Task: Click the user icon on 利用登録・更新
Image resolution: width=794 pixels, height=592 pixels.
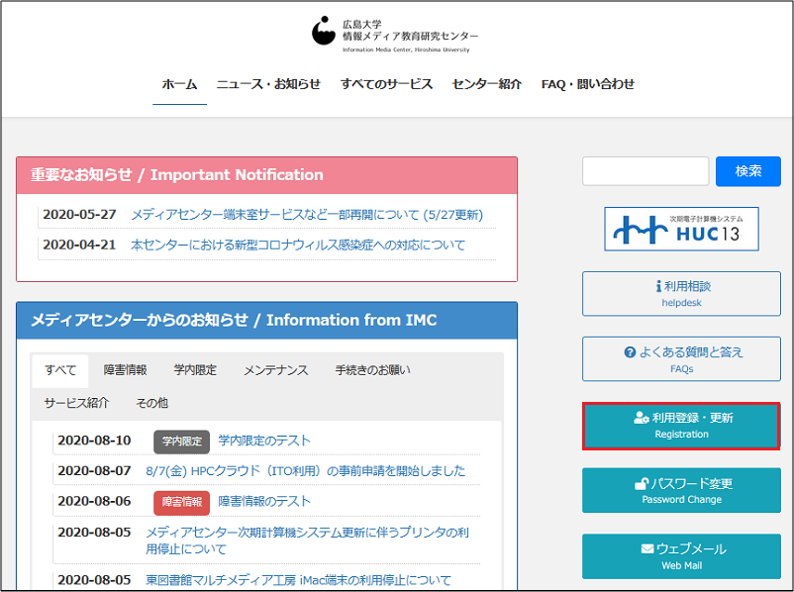Action: 641,418
